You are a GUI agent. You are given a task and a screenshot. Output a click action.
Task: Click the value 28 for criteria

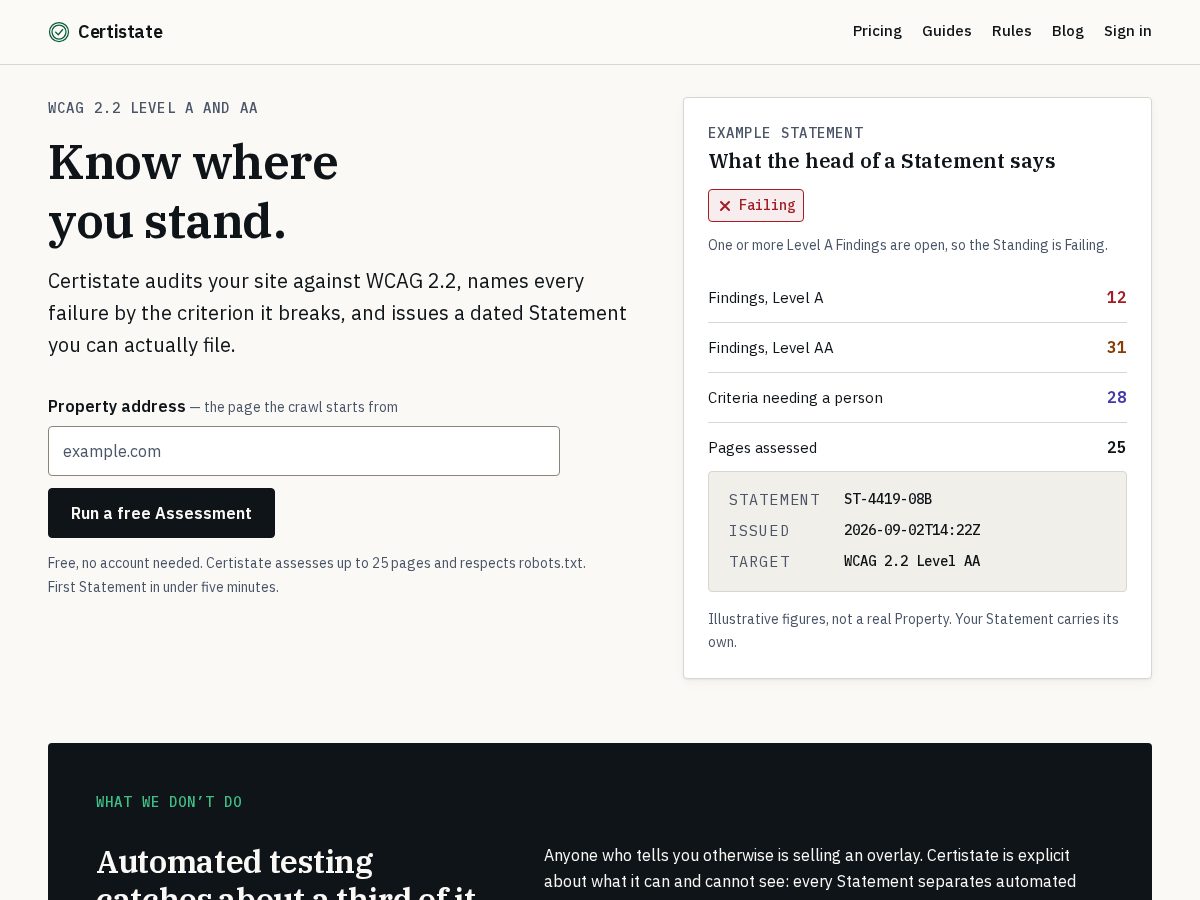pyautogui.click(x=1116, y=397)
